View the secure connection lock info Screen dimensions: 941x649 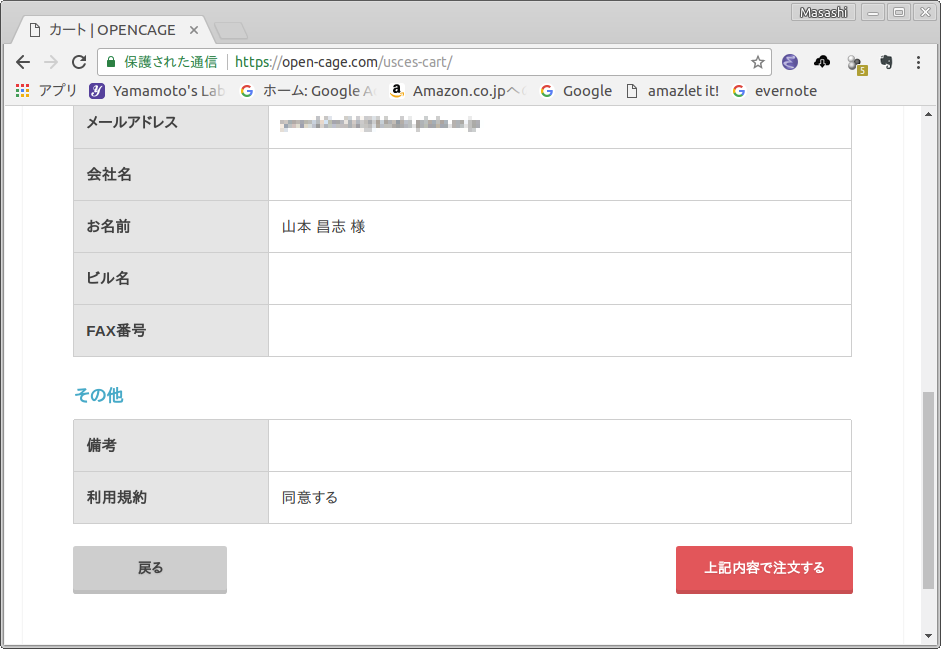pos(111,62)
